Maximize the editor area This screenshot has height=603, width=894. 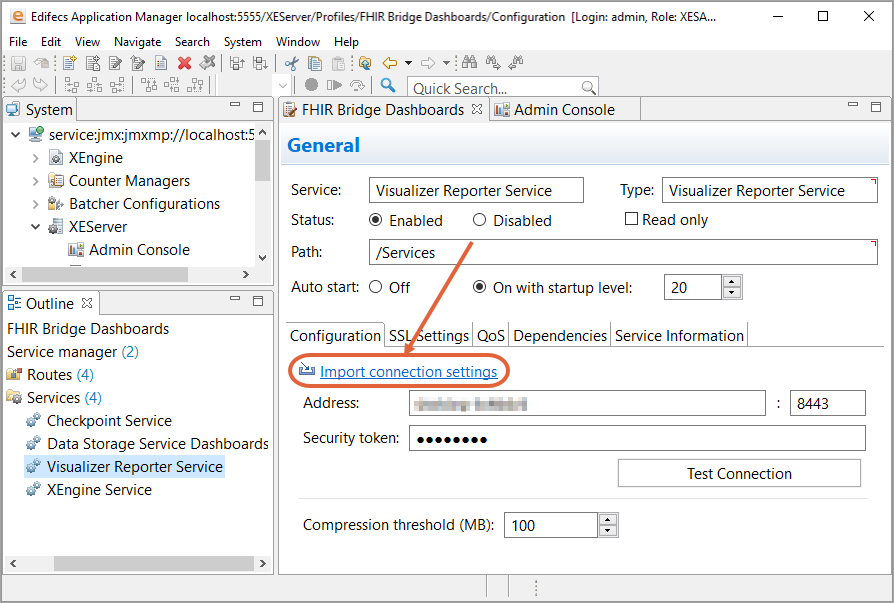click(x=876, y=107)
